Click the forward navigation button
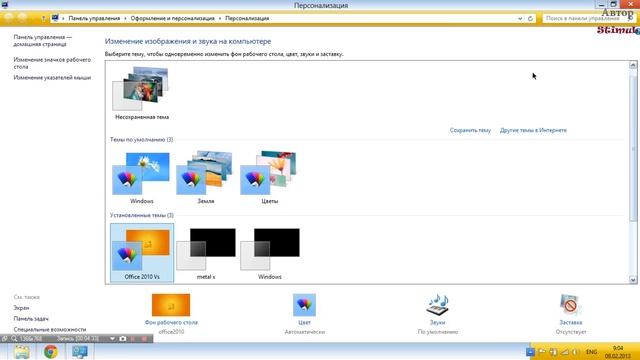This screenshot has height=360, width=640. pyautogui.click(x=22, y=18)
